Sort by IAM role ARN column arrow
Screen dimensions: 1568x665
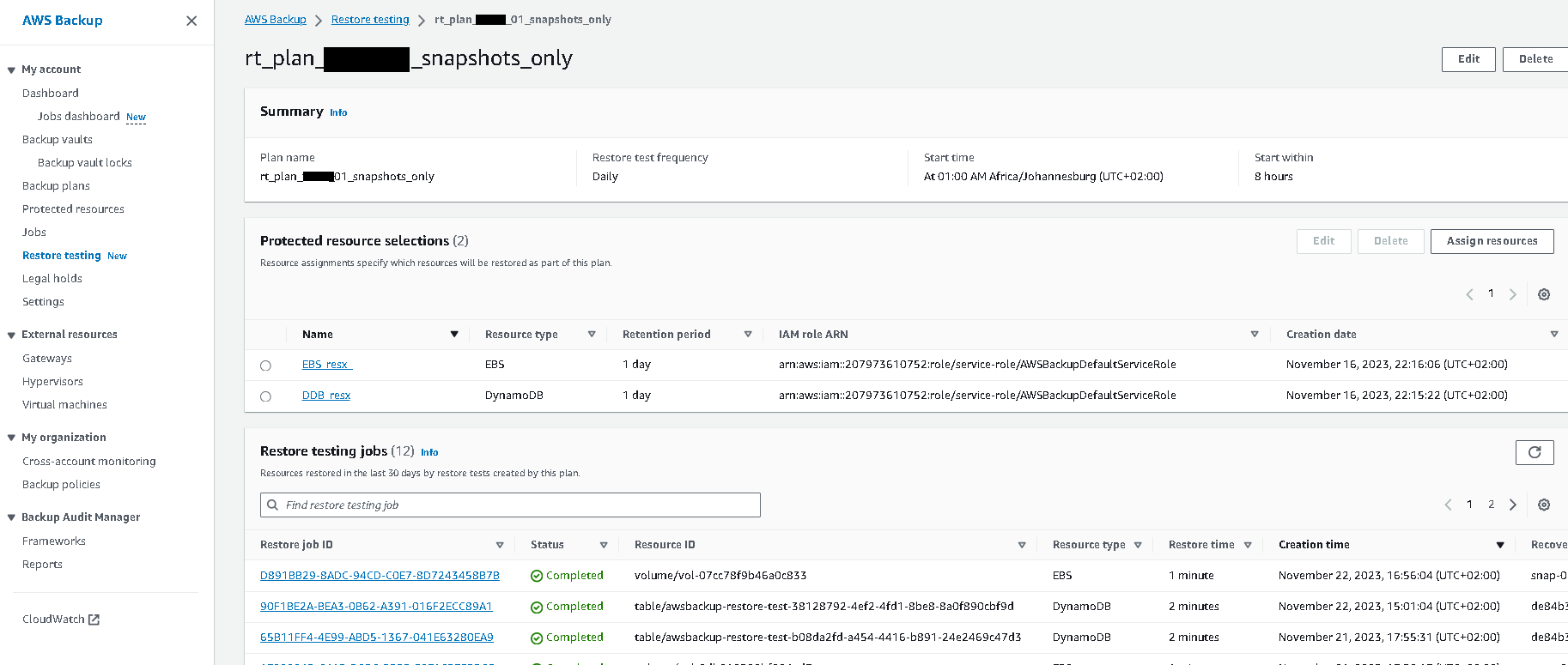pos(1255,335)
